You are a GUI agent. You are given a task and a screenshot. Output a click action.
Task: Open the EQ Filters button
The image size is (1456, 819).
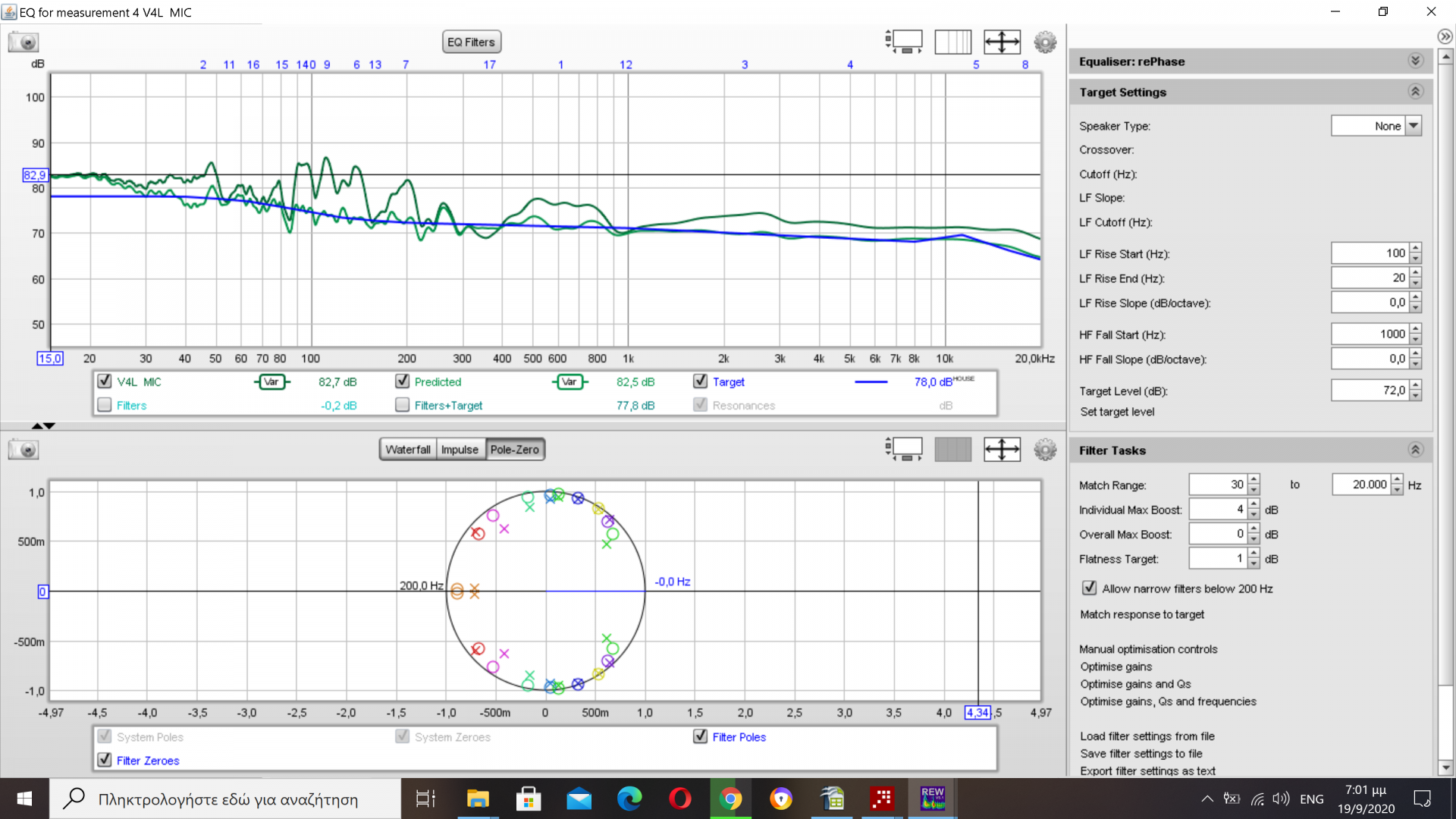point(471,42)
